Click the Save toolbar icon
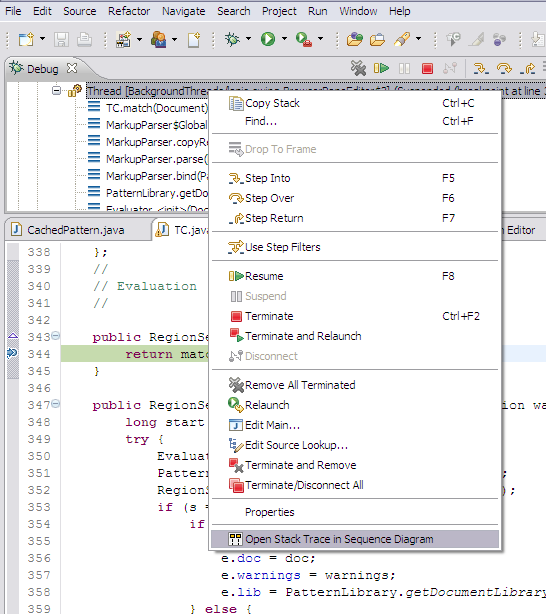Viewport: 546px width, 614px height. (61, 39)
